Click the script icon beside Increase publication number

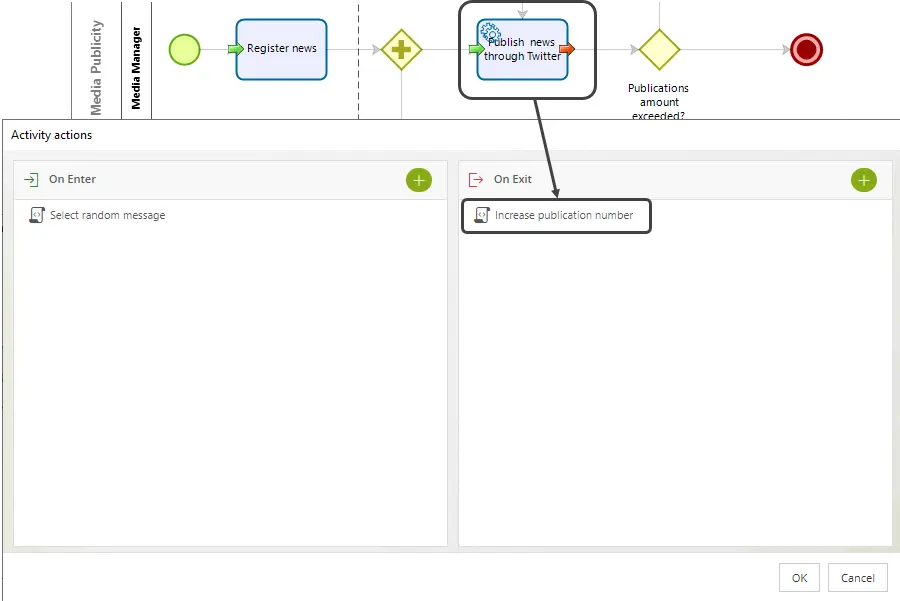pos(482,215)
